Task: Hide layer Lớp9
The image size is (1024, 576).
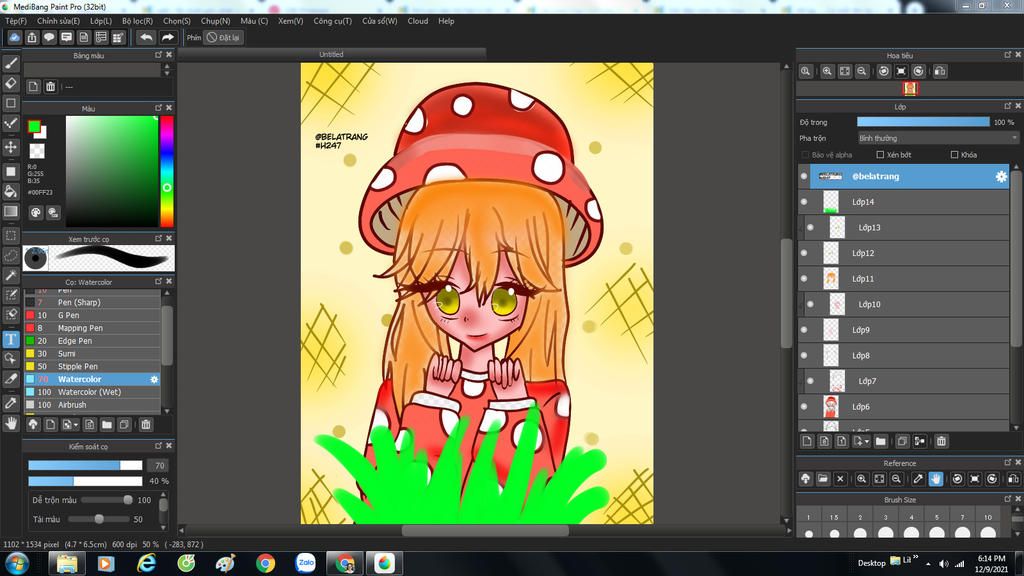Action: [x=804, y=330]
